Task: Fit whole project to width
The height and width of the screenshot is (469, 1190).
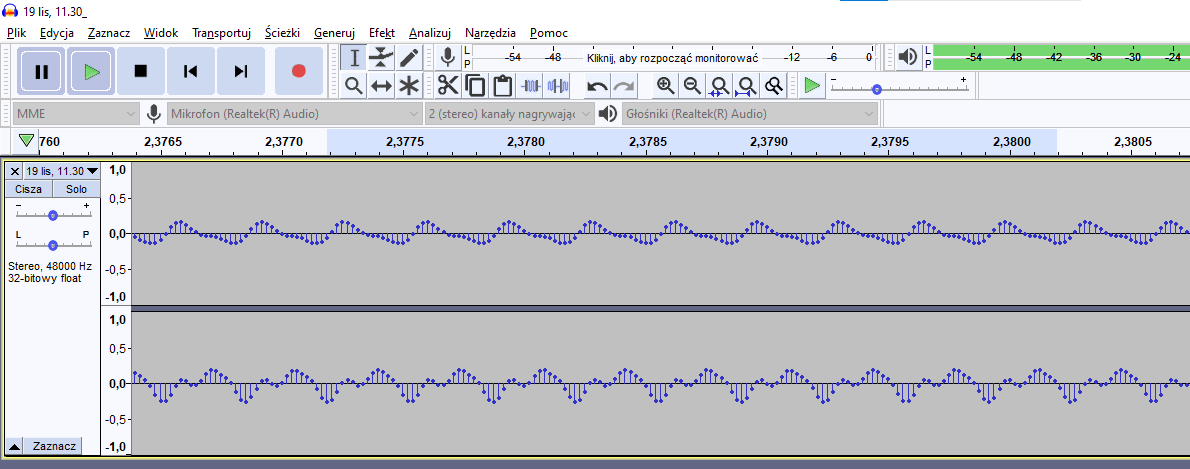Action: [x=747, y=86]
